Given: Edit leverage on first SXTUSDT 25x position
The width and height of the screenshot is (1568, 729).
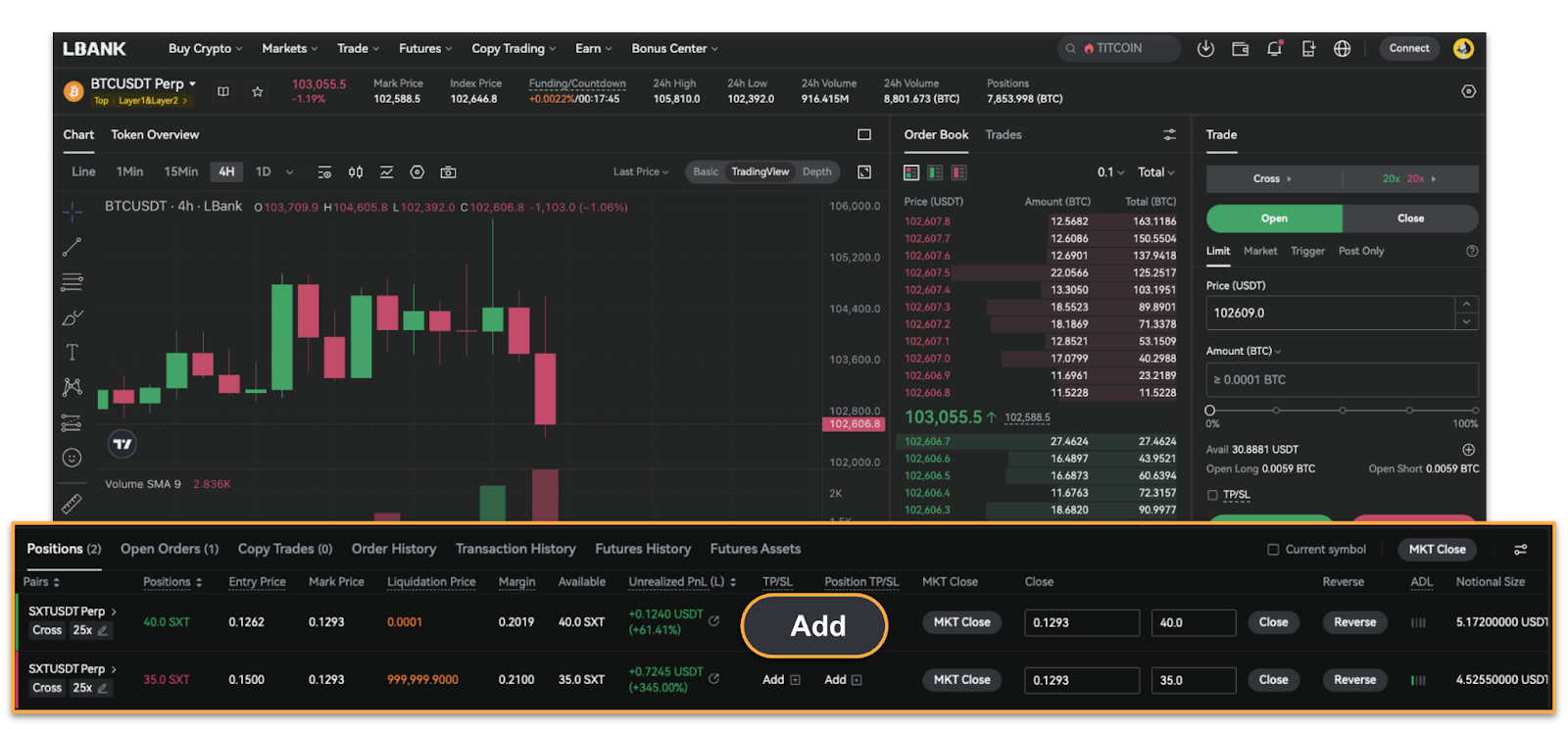Looking at the screenshot, I should point(103,630).
